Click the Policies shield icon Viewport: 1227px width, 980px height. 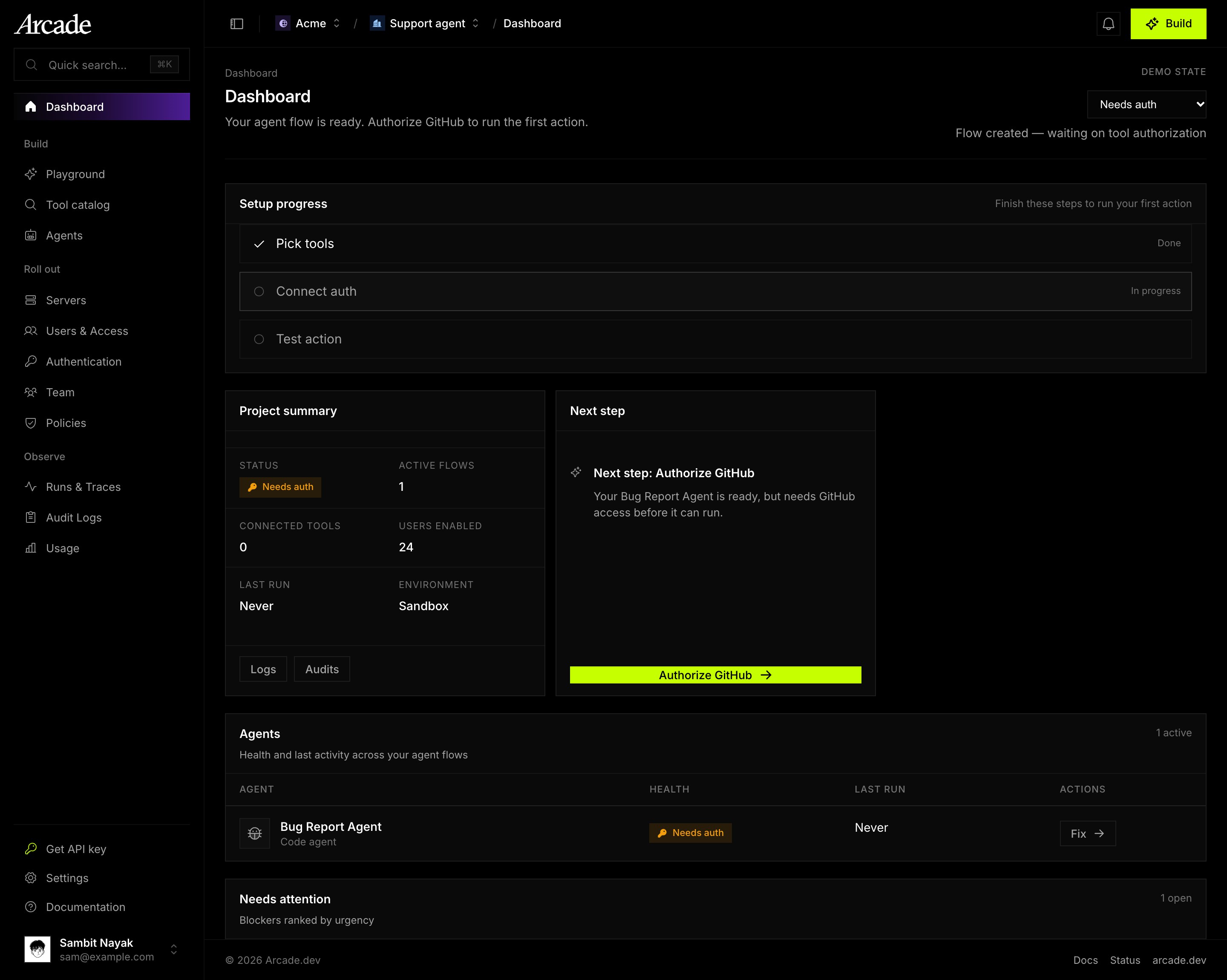pos(31,424)
